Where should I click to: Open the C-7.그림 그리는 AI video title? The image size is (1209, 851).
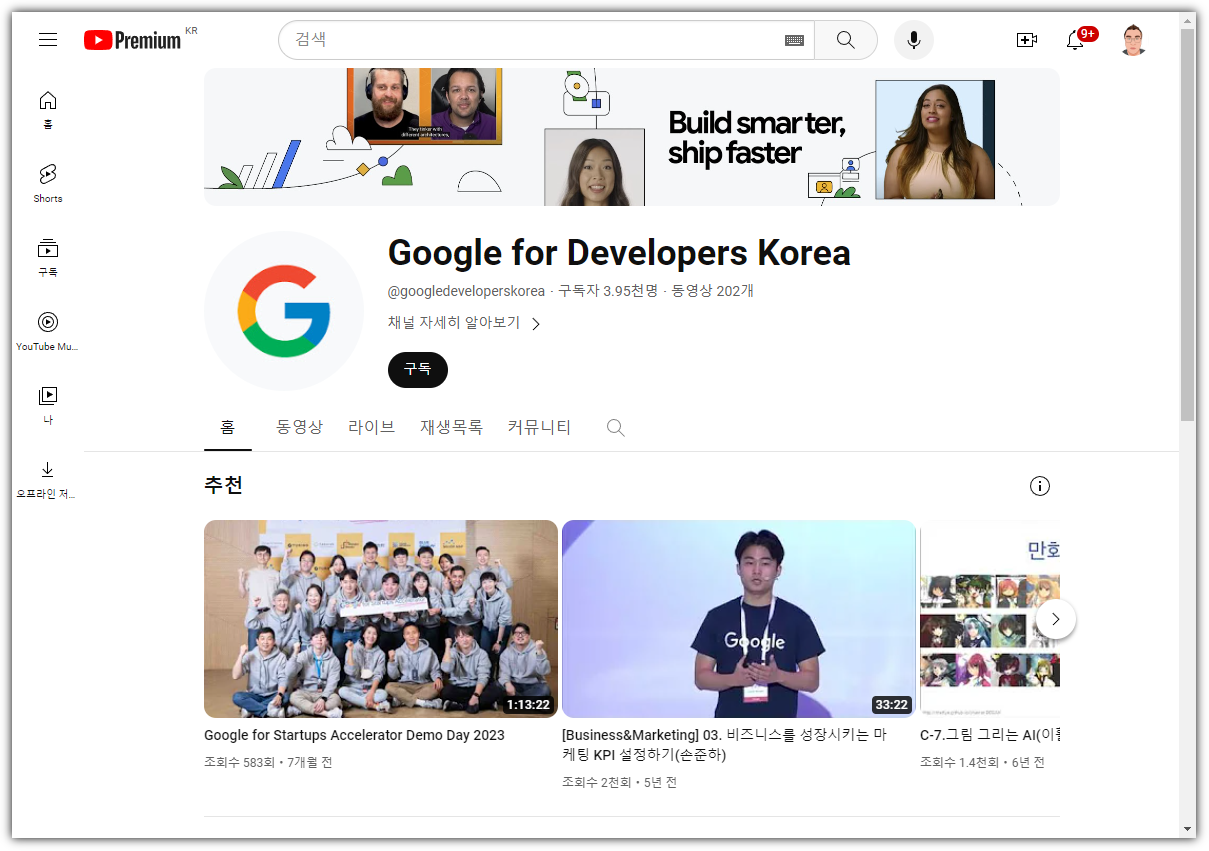coord(989,735)
